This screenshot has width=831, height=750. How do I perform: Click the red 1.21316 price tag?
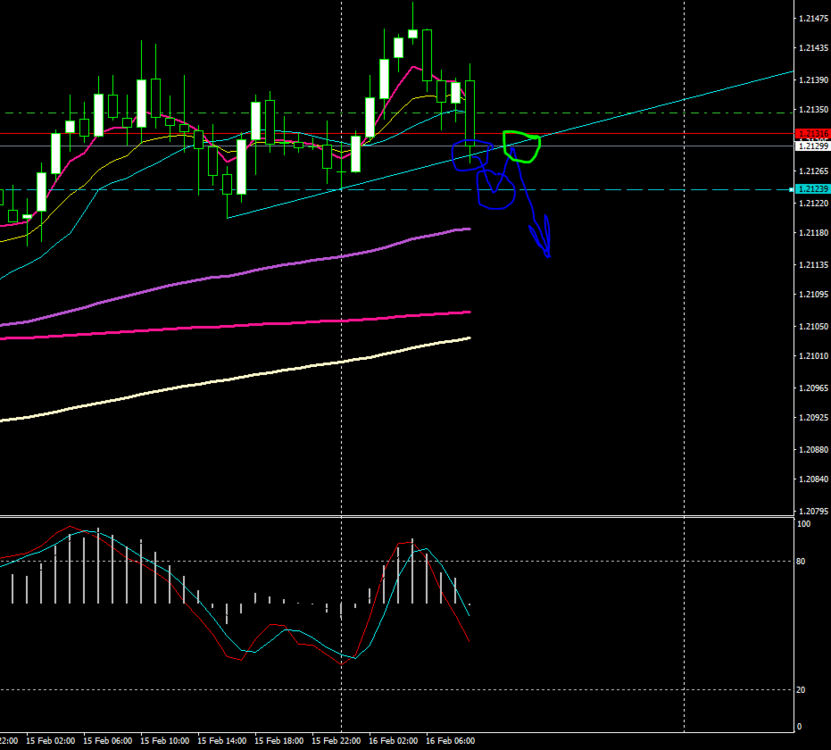tap(813, 134)
